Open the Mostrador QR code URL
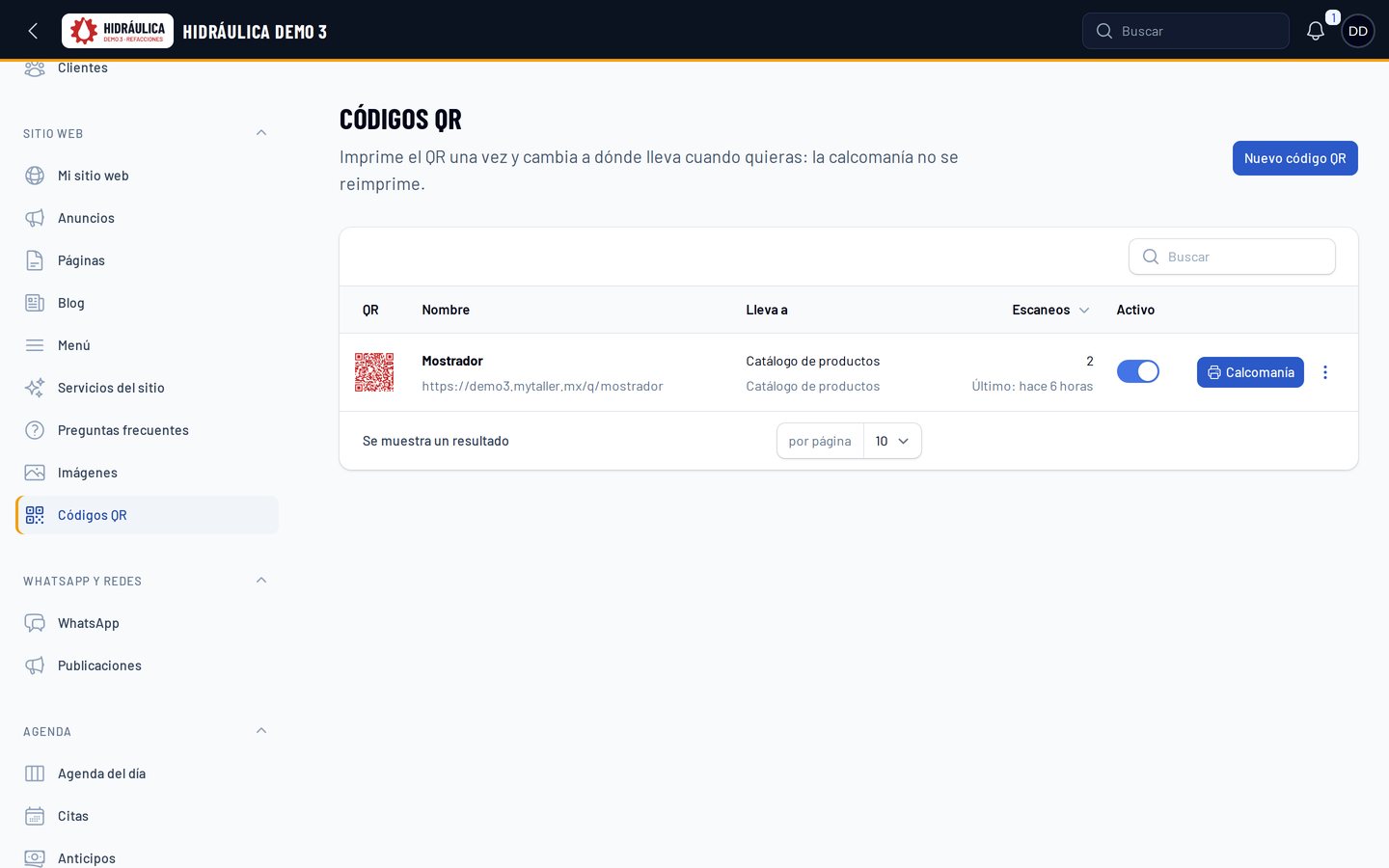 pos(542,386)
